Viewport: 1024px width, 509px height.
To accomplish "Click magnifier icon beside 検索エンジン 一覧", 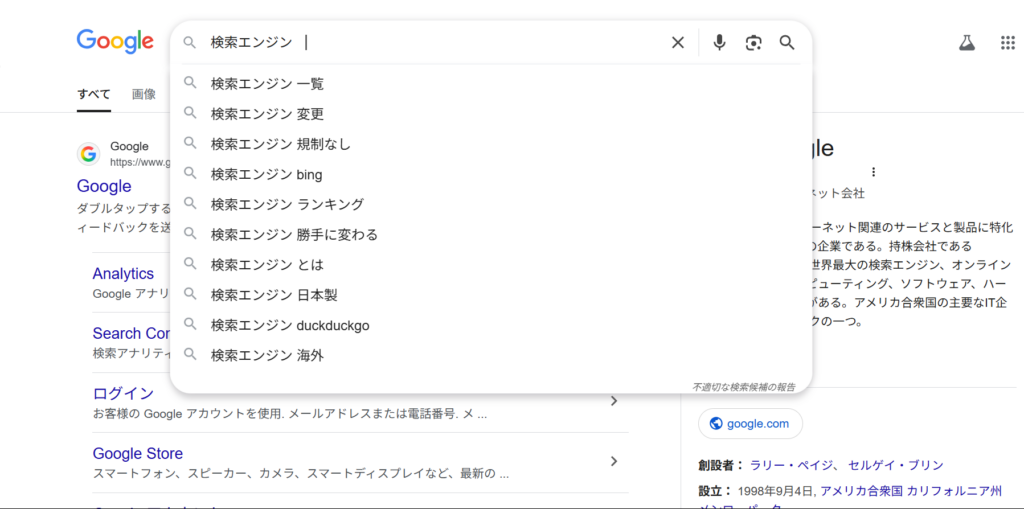I will click(190, 83).
